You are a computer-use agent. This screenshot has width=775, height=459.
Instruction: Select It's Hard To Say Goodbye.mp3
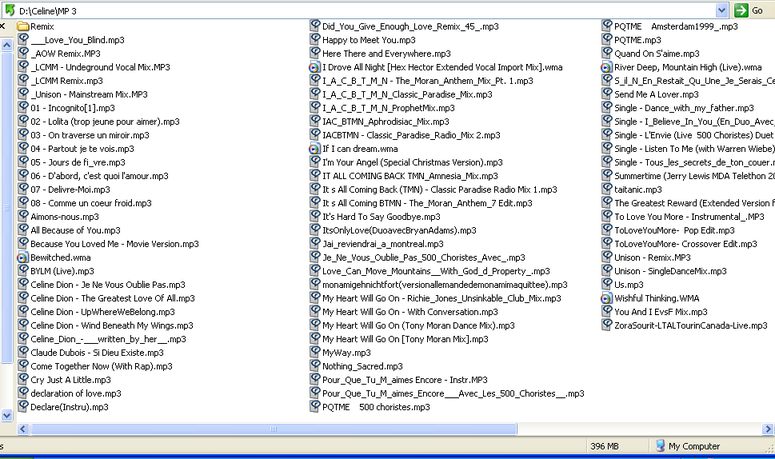pyautogui.click(x=381, y=217)
